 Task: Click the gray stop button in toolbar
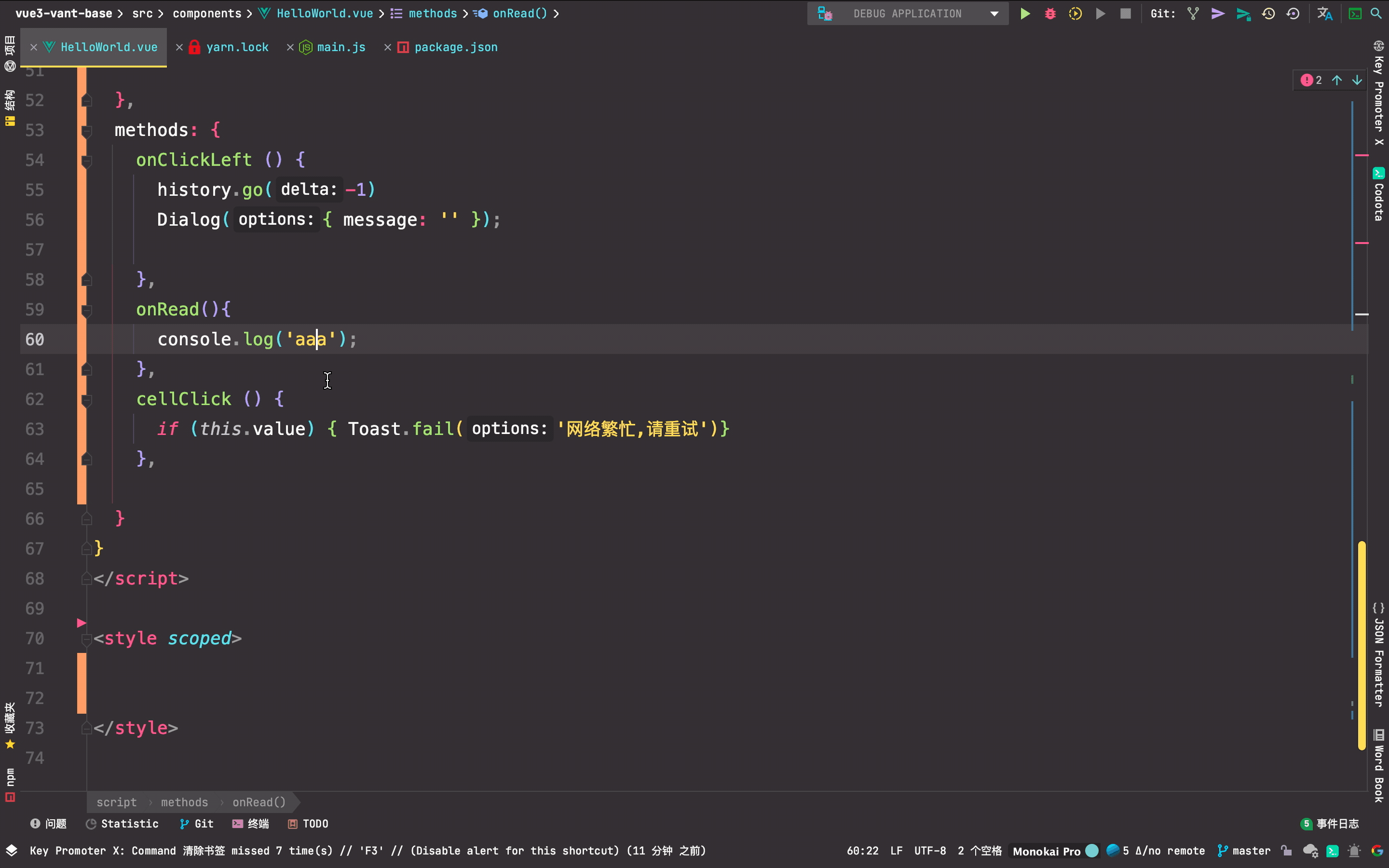tap(1125, 14)
